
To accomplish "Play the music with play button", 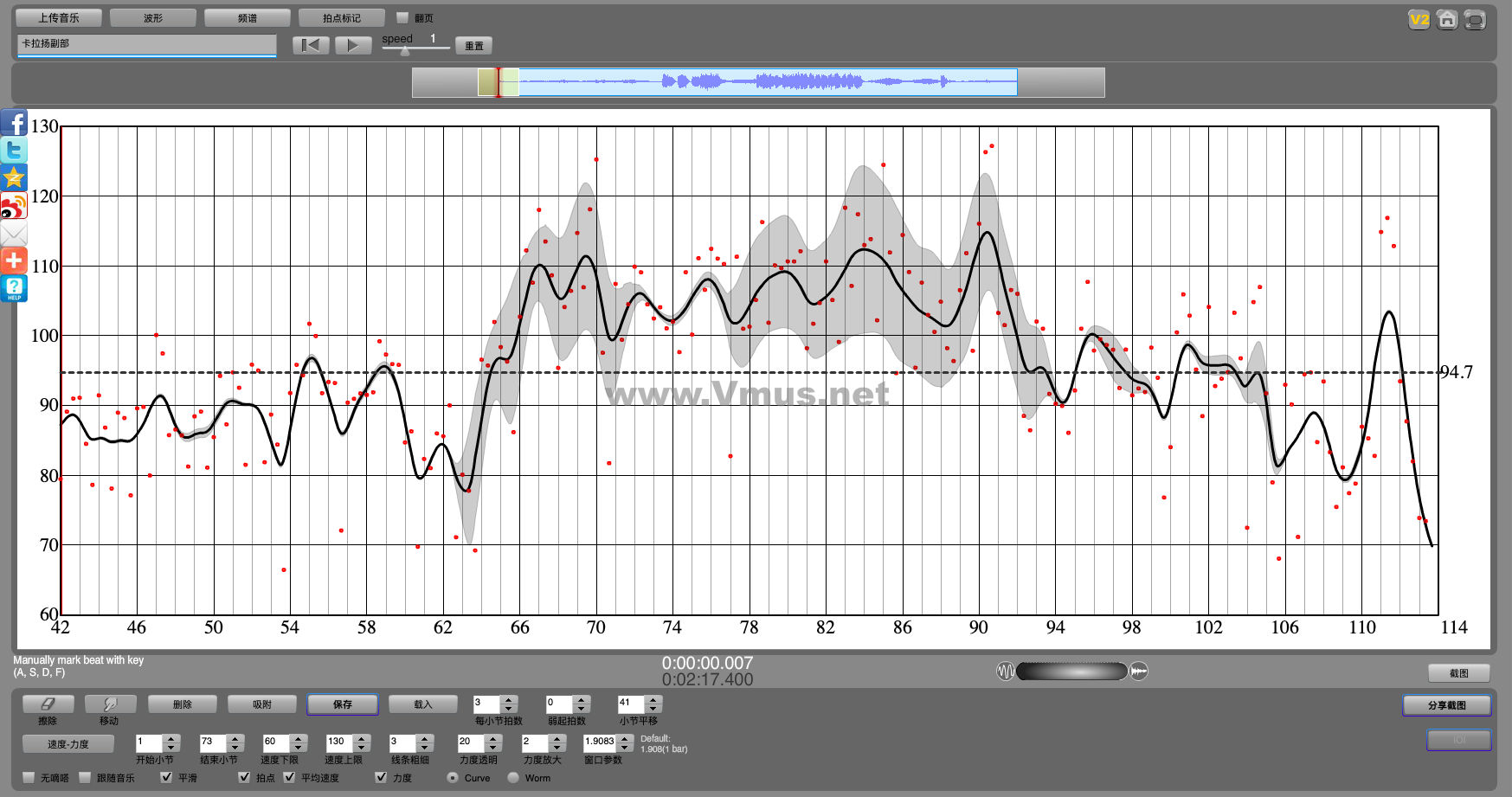I will point(353,45).
